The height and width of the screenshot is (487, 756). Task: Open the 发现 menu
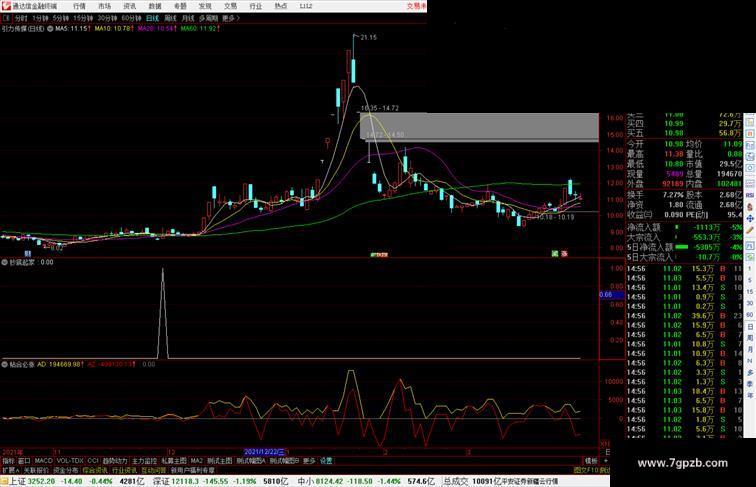point(205,6)
